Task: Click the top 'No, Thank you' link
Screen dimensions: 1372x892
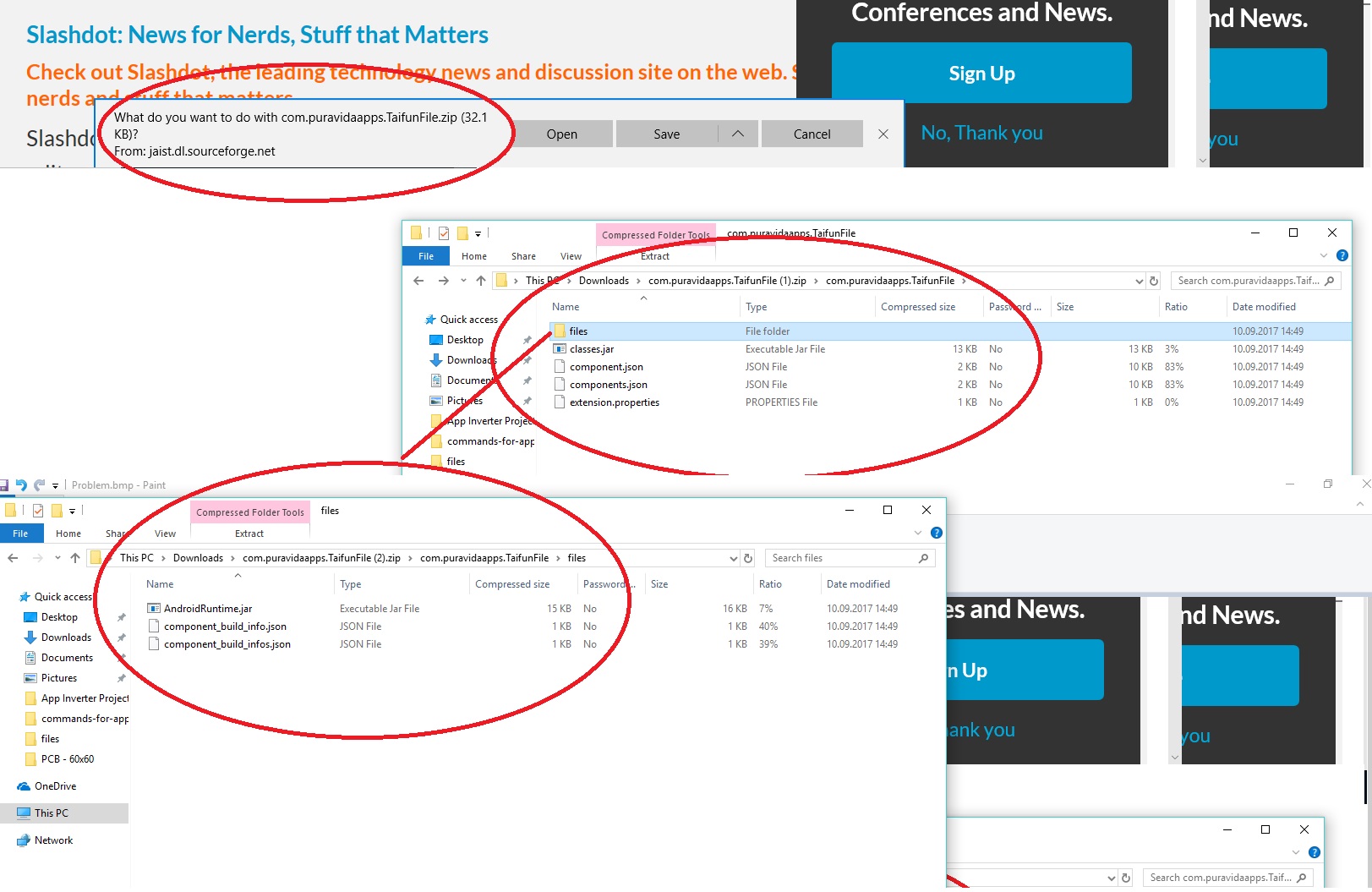Action: (981, 133)
